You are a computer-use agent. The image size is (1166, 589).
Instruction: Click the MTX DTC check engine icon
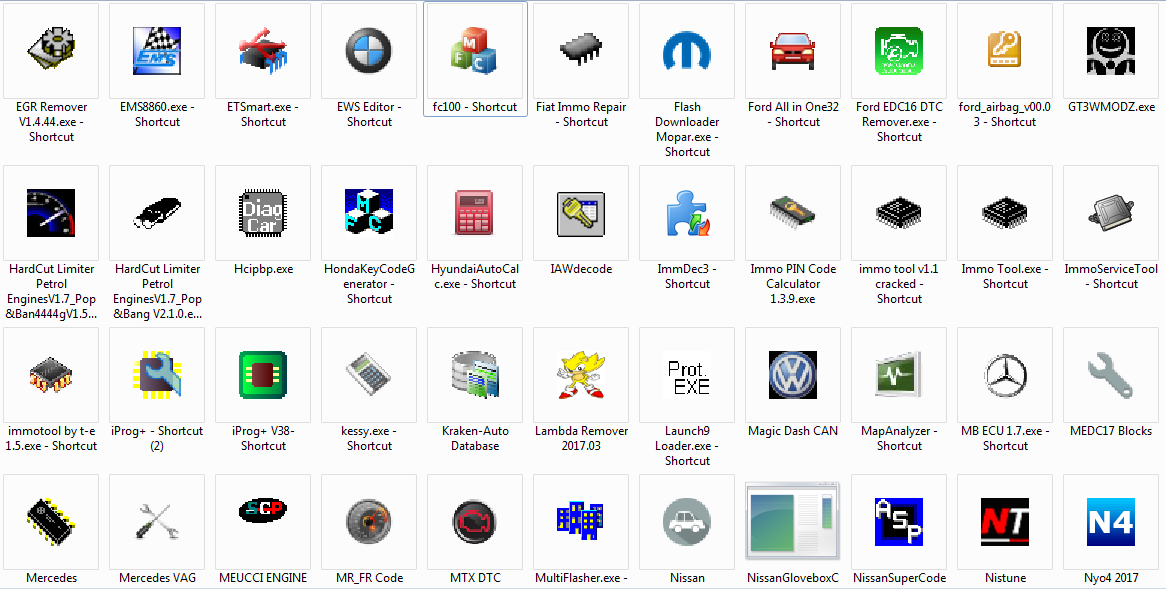[475, 521]
